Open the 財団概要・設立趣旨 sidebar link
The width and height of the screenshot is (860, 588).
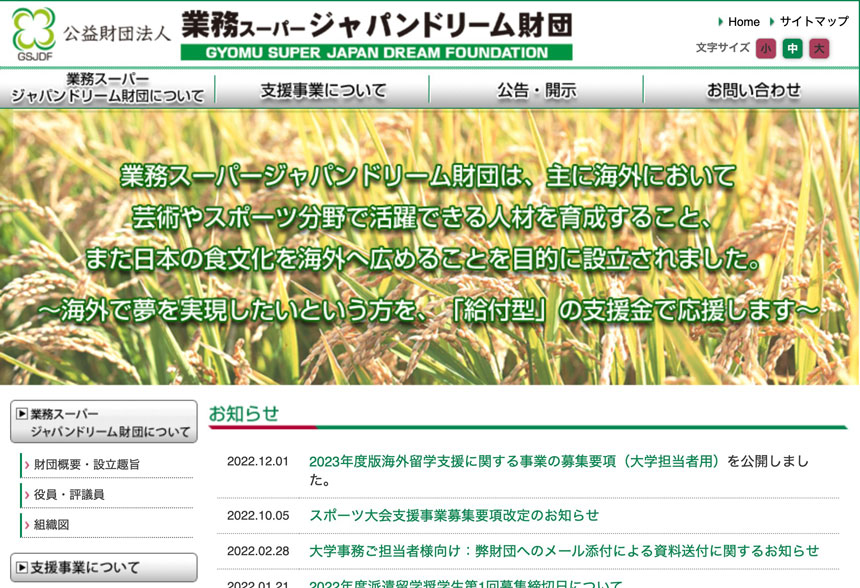[87, 465]
